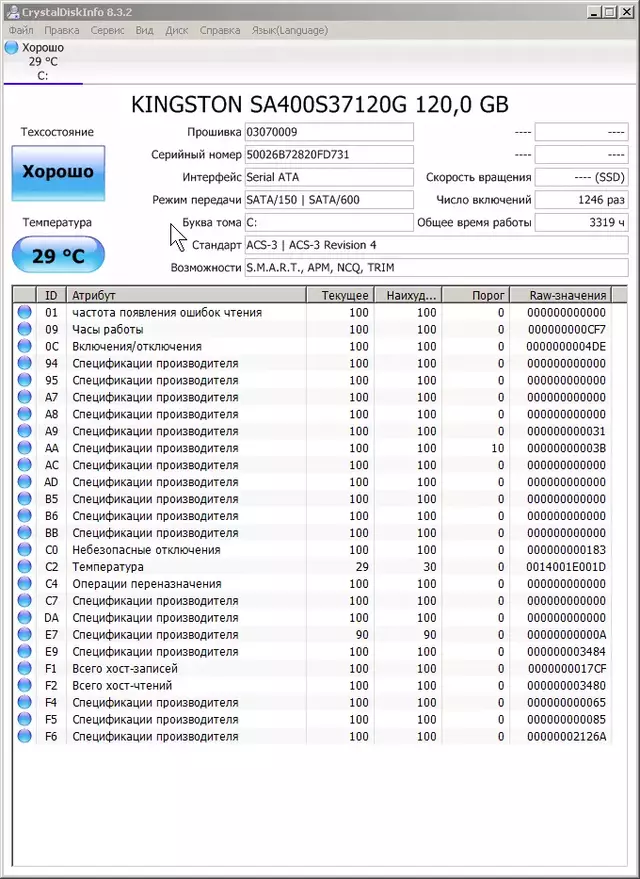
Task: Click the blue status icon for attribute E7
Action: pyautogui.click(x=24, y=634)
